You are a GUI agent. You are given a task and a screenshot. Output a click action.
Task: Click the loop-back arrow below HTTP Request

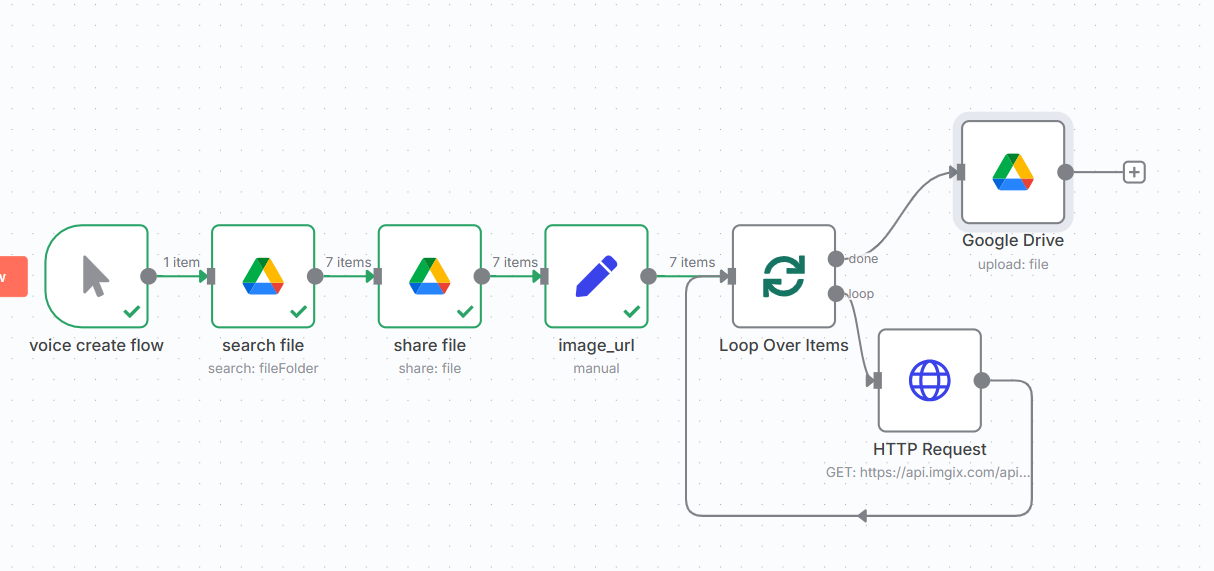[x=862, y=516]
